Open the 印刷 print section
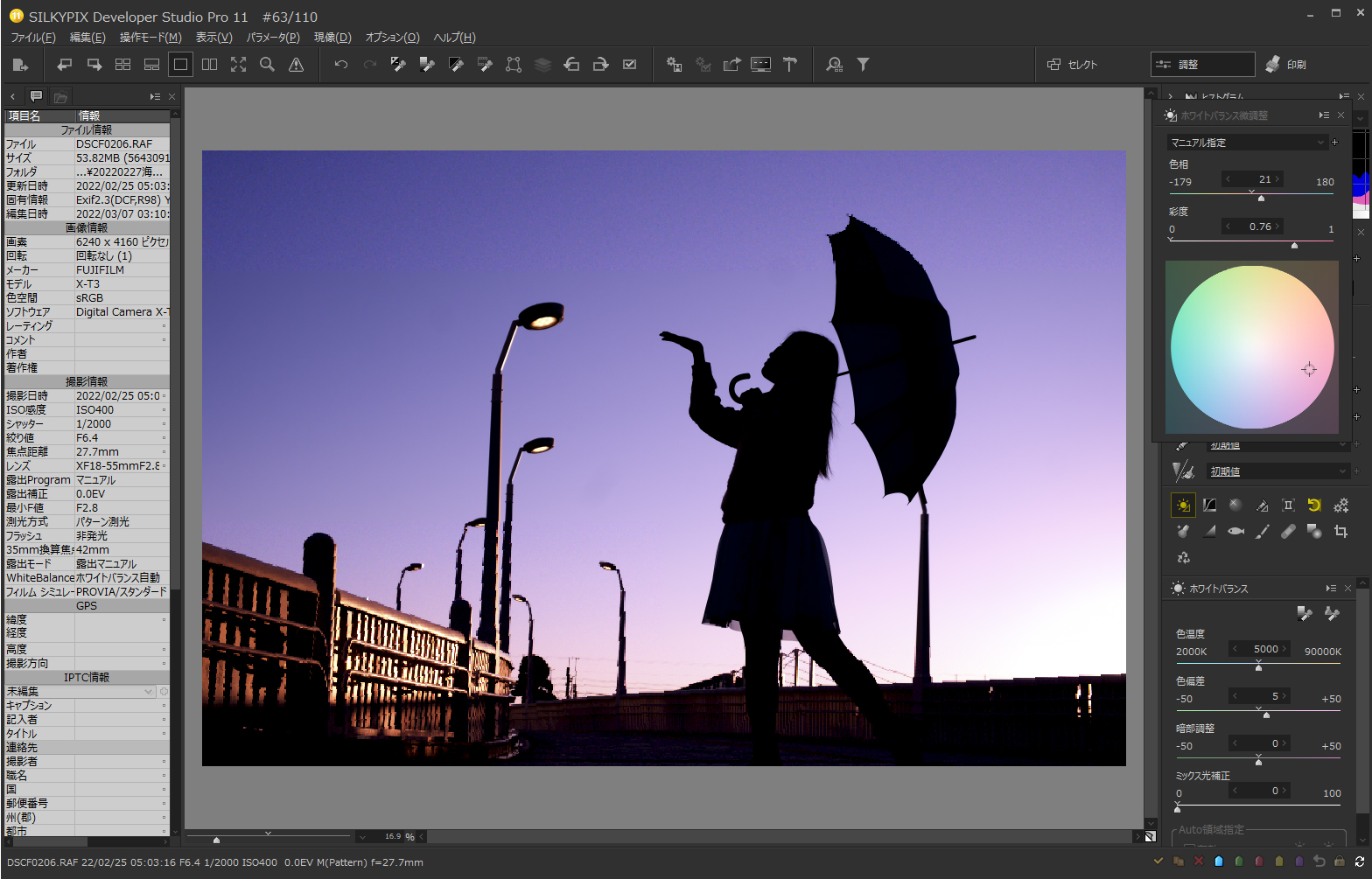This screenshot has height=879, width=1372. point(1286,65)
